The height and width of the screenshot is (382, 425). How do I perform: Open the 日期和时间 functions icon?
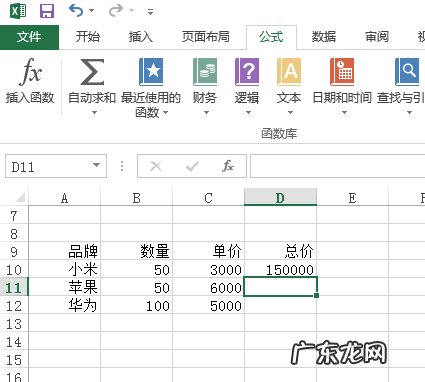tap(342, 71)
